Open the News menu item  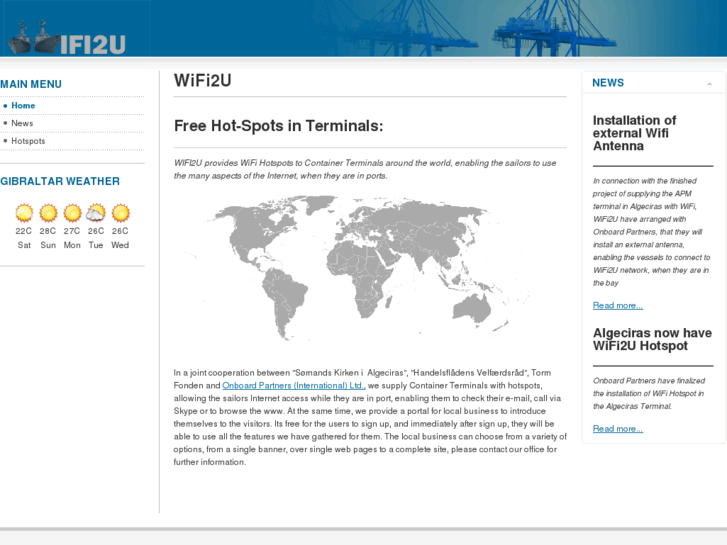pyautogui.click(x=22, y=123)
